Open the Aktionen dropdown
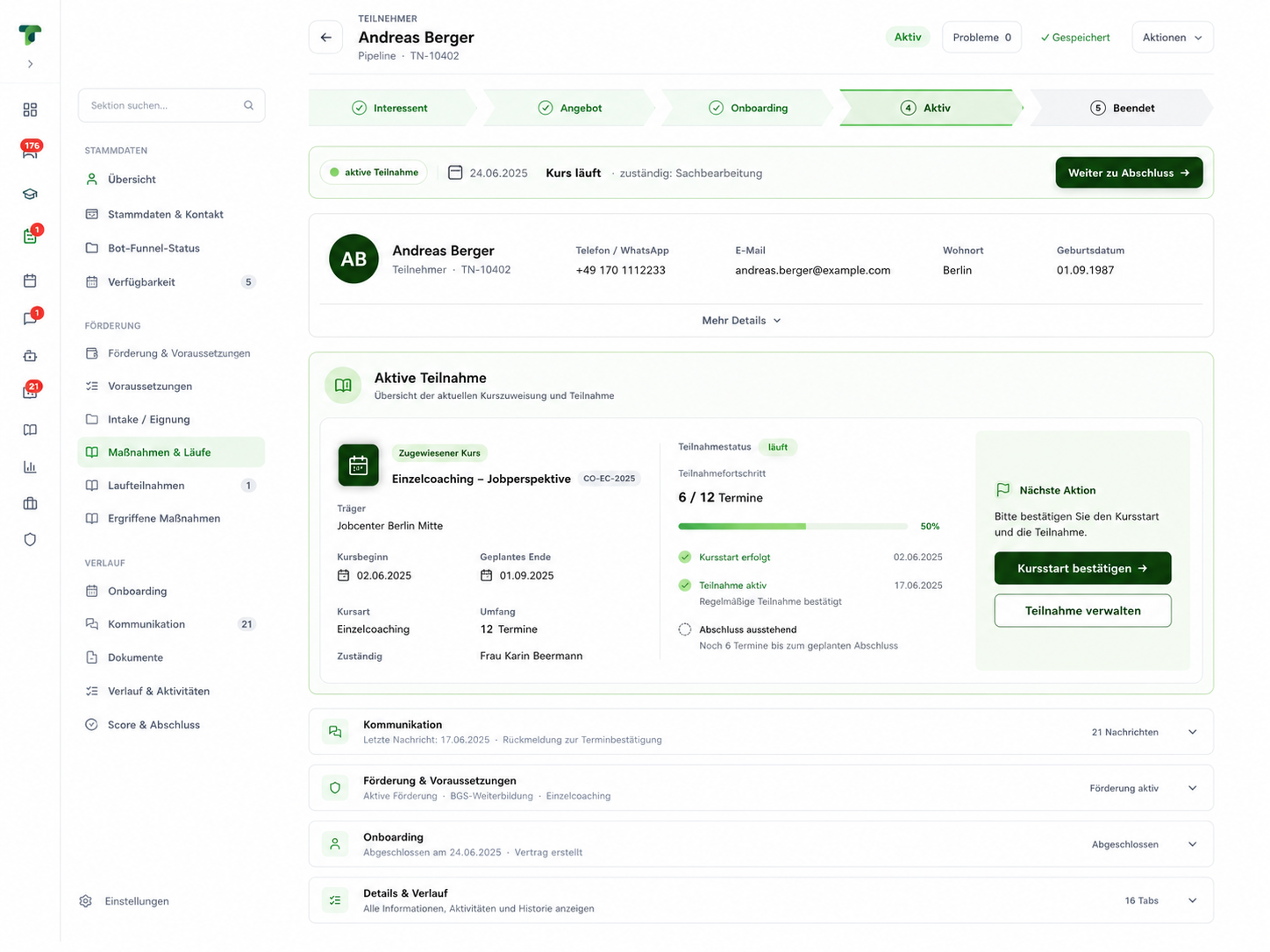 point(1173,38)
